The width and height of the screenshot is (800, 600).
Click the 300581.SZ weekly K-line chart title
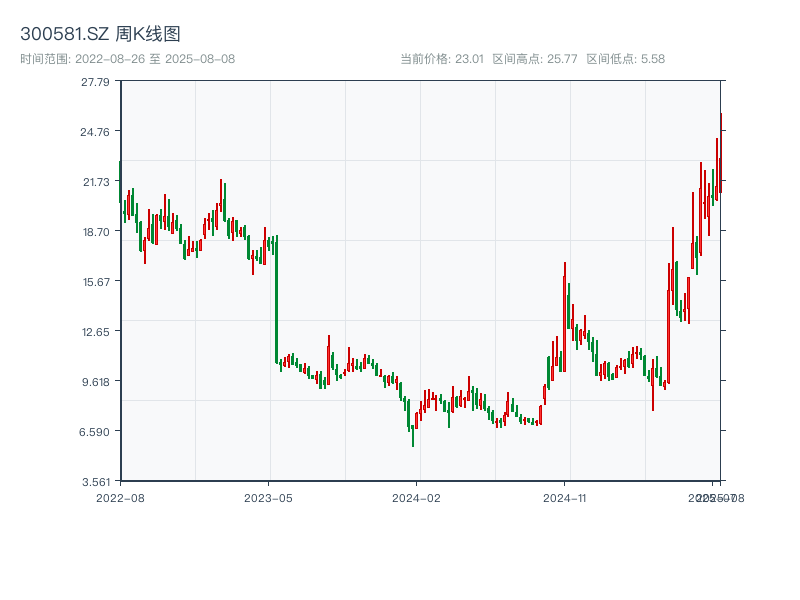coord(100,35)
